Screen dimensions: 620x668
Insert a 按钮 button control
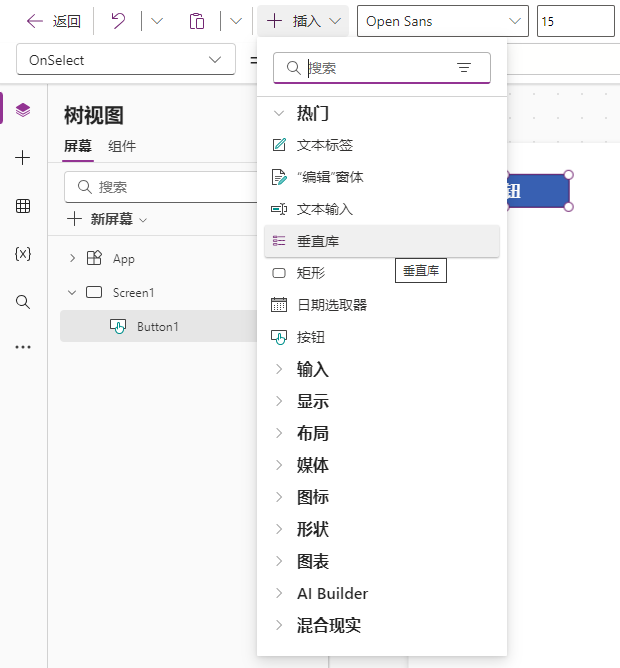tap(381, 337)
